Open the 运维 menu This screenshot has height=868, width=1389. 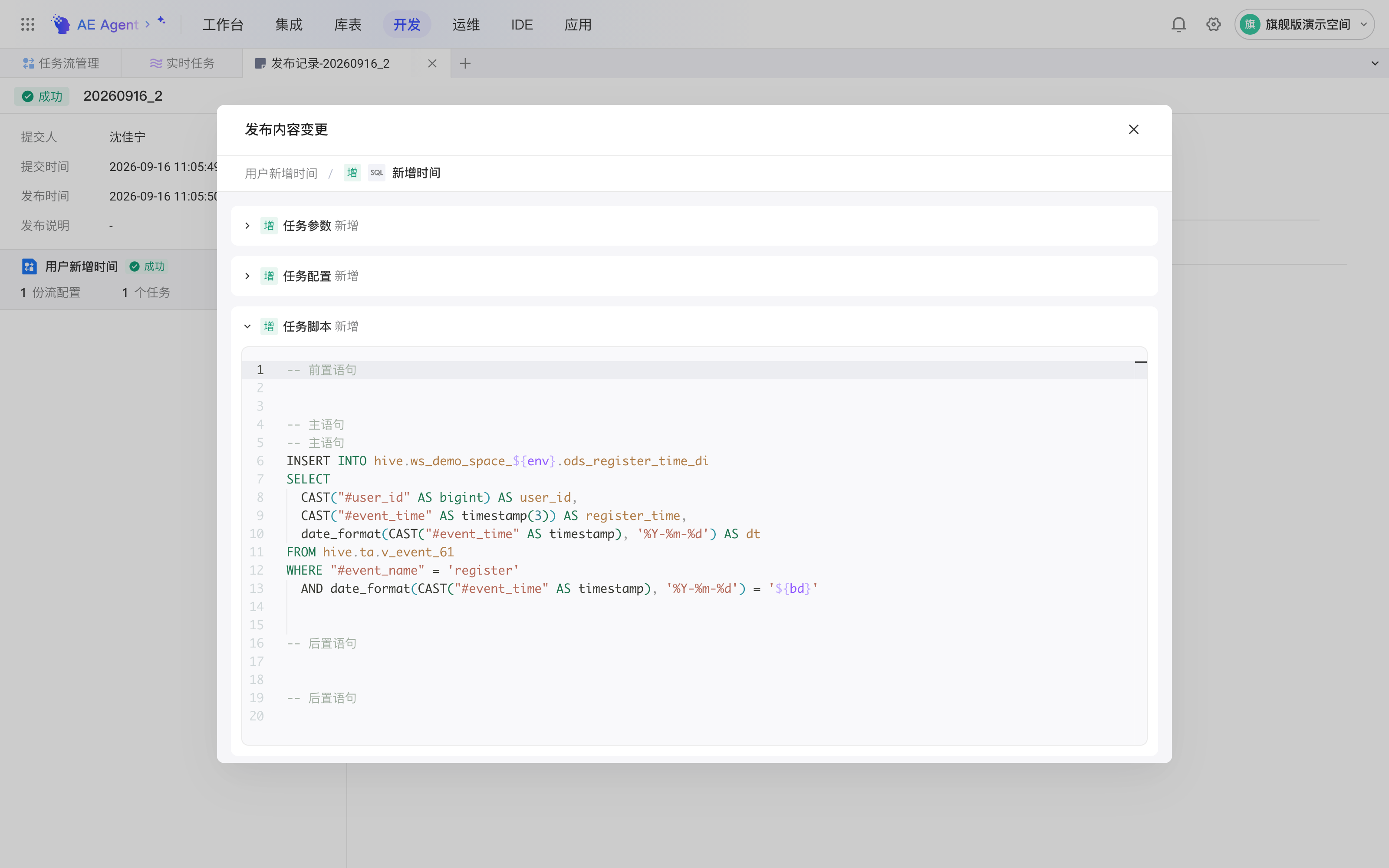tap(466, 25)
